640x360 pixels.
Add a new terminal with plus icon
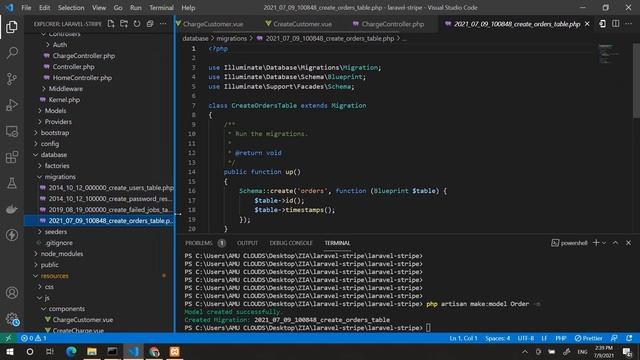[x=596, y=242]
